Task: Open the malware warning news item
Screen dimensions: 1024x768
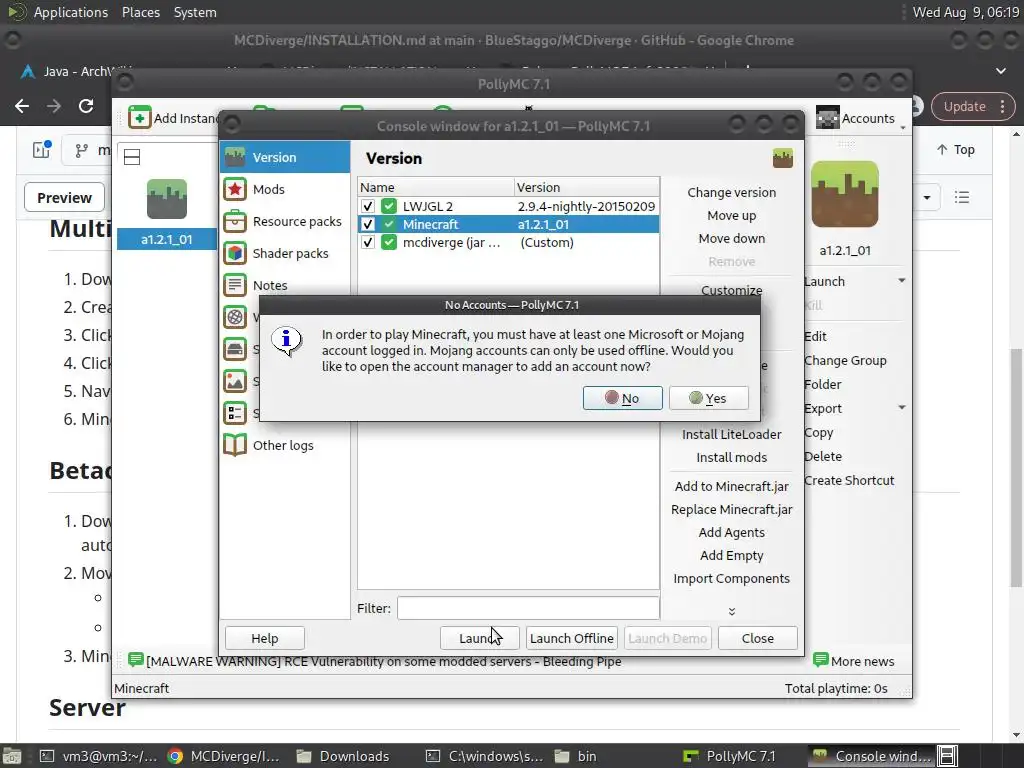Action: coord(384,662)
